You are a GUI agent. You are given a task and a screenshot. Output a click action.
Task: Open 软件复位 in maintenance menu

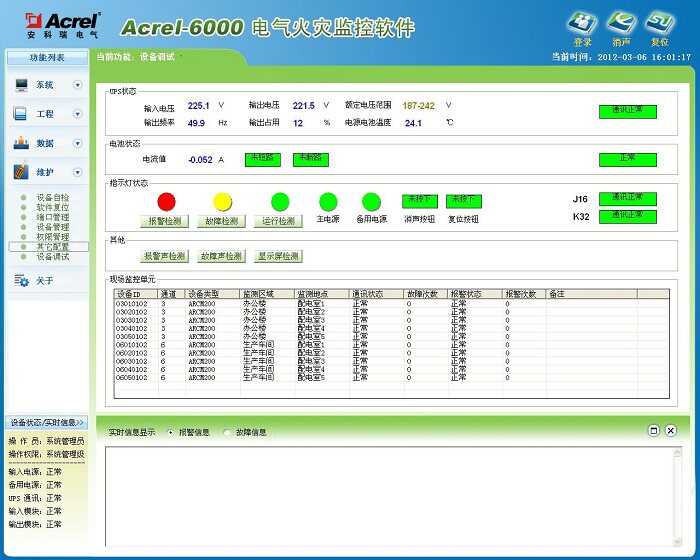[53, 207]
